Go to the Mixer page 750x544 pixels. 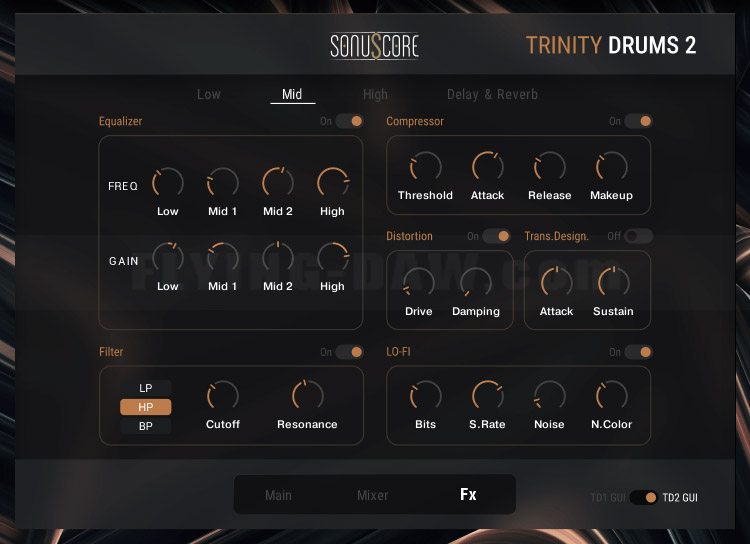tap(373, 495)
